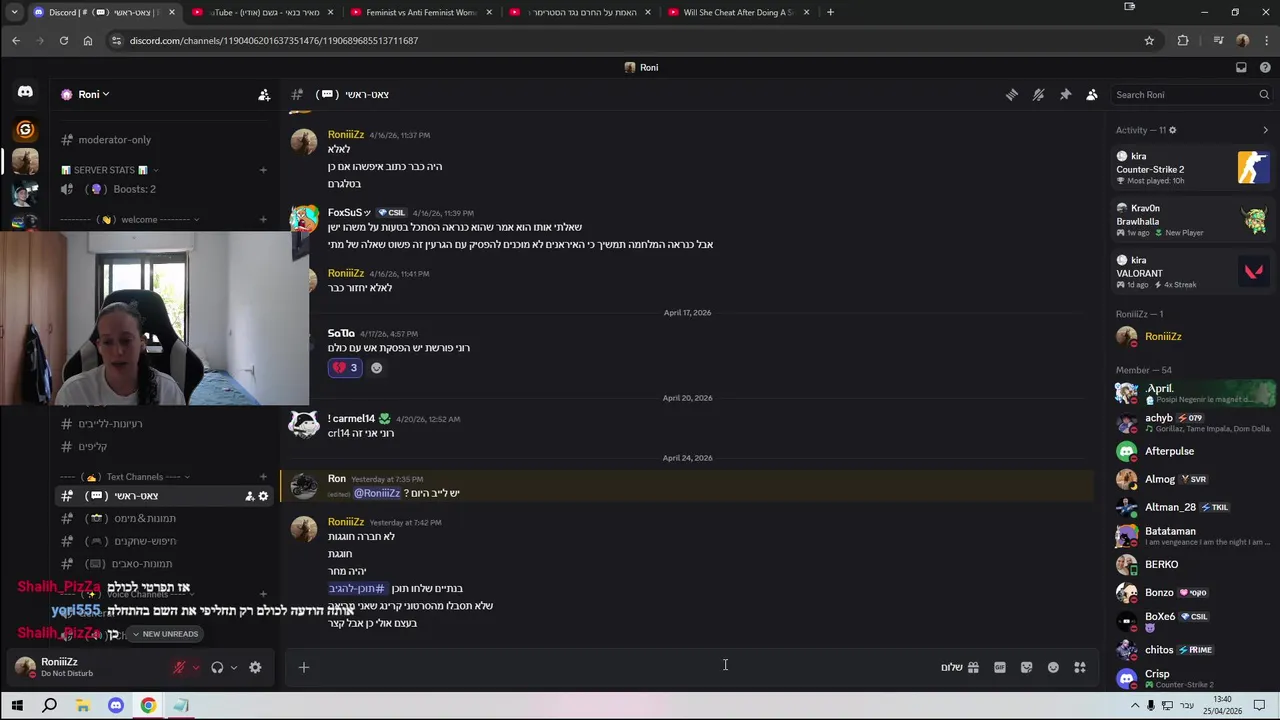Open the emoji picker in message bar
The image size is (1280, 720).
click(1053, 667)
